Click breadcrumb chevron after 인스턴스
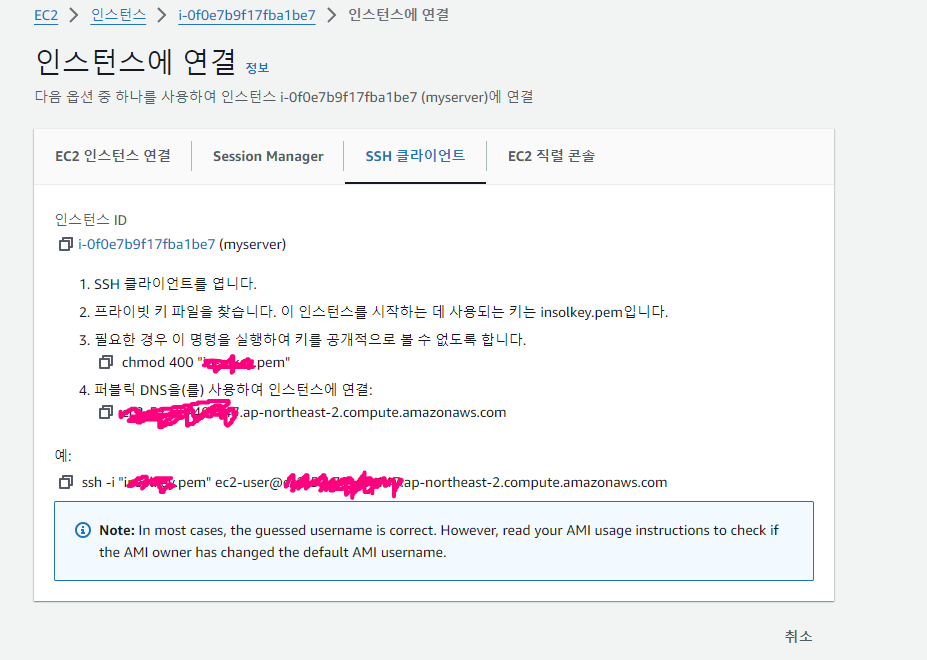This screenshot has width=927, height=660. pyautogui.click(x=161, y=15)
